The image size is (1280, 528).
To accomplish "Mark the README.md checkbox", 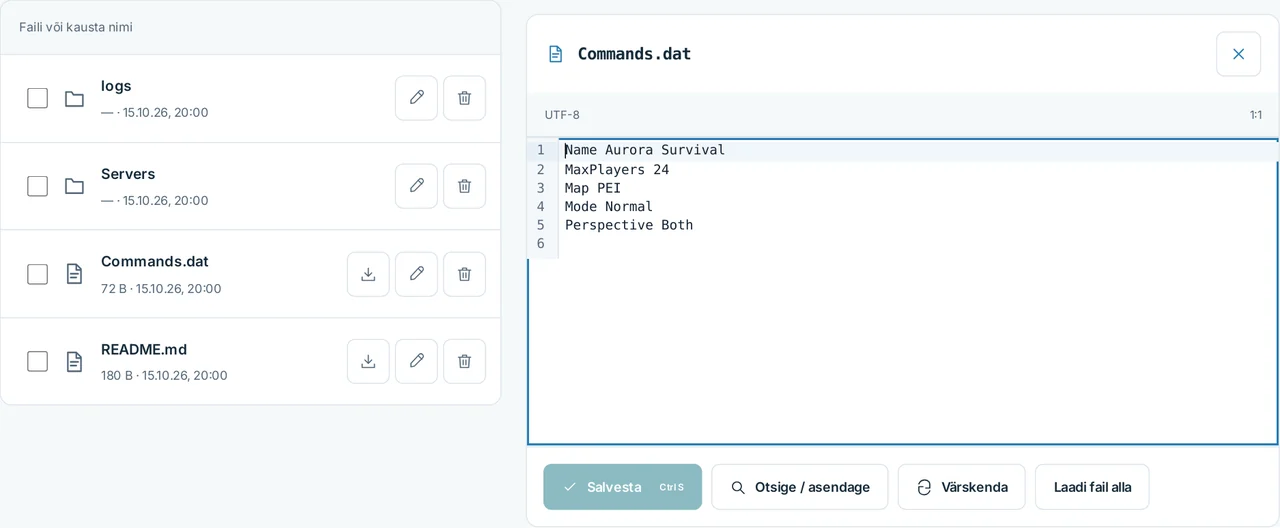I will click(x=37, y=361).
